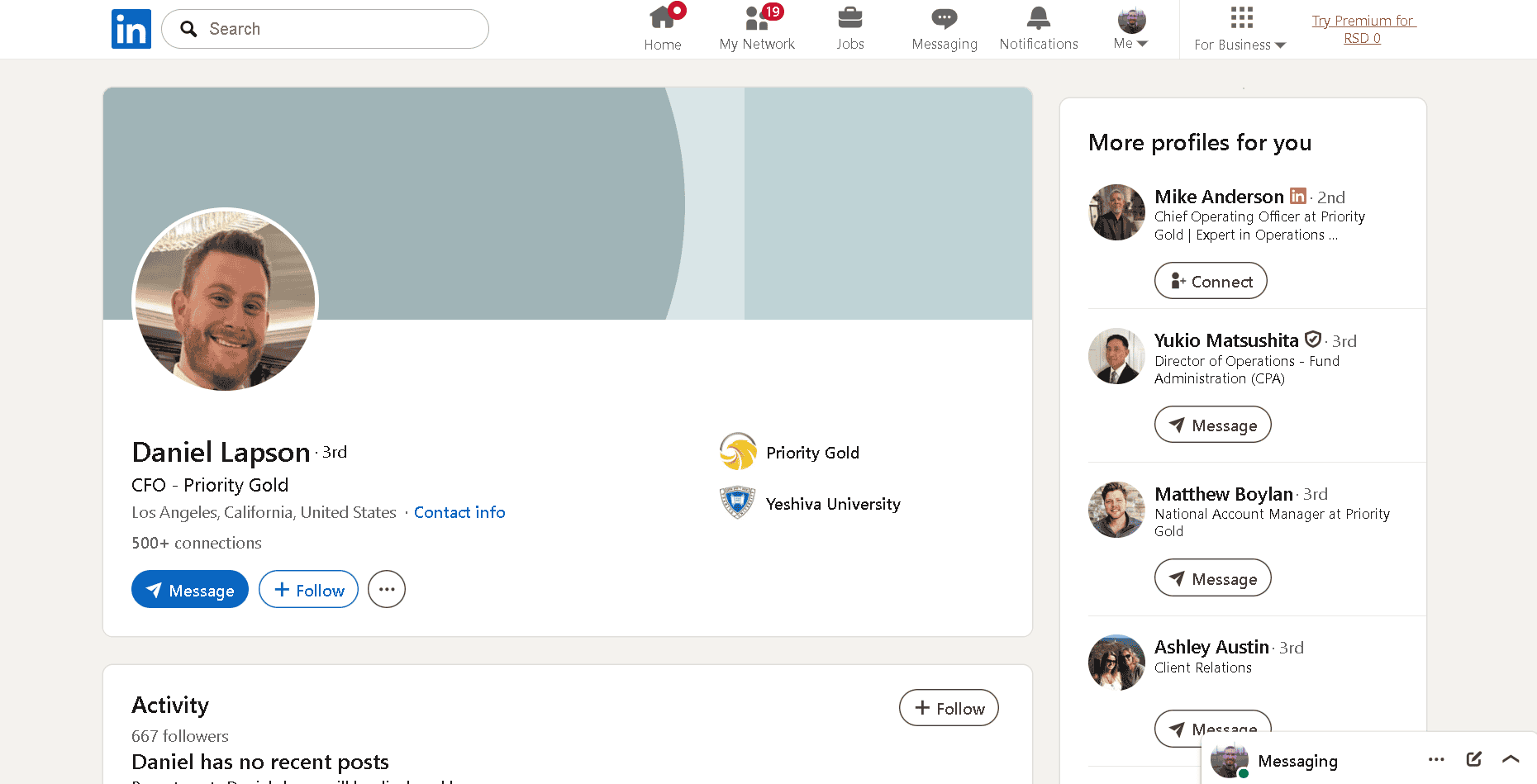Open Mike Anderson's profile photo

tap(1116, 212)
